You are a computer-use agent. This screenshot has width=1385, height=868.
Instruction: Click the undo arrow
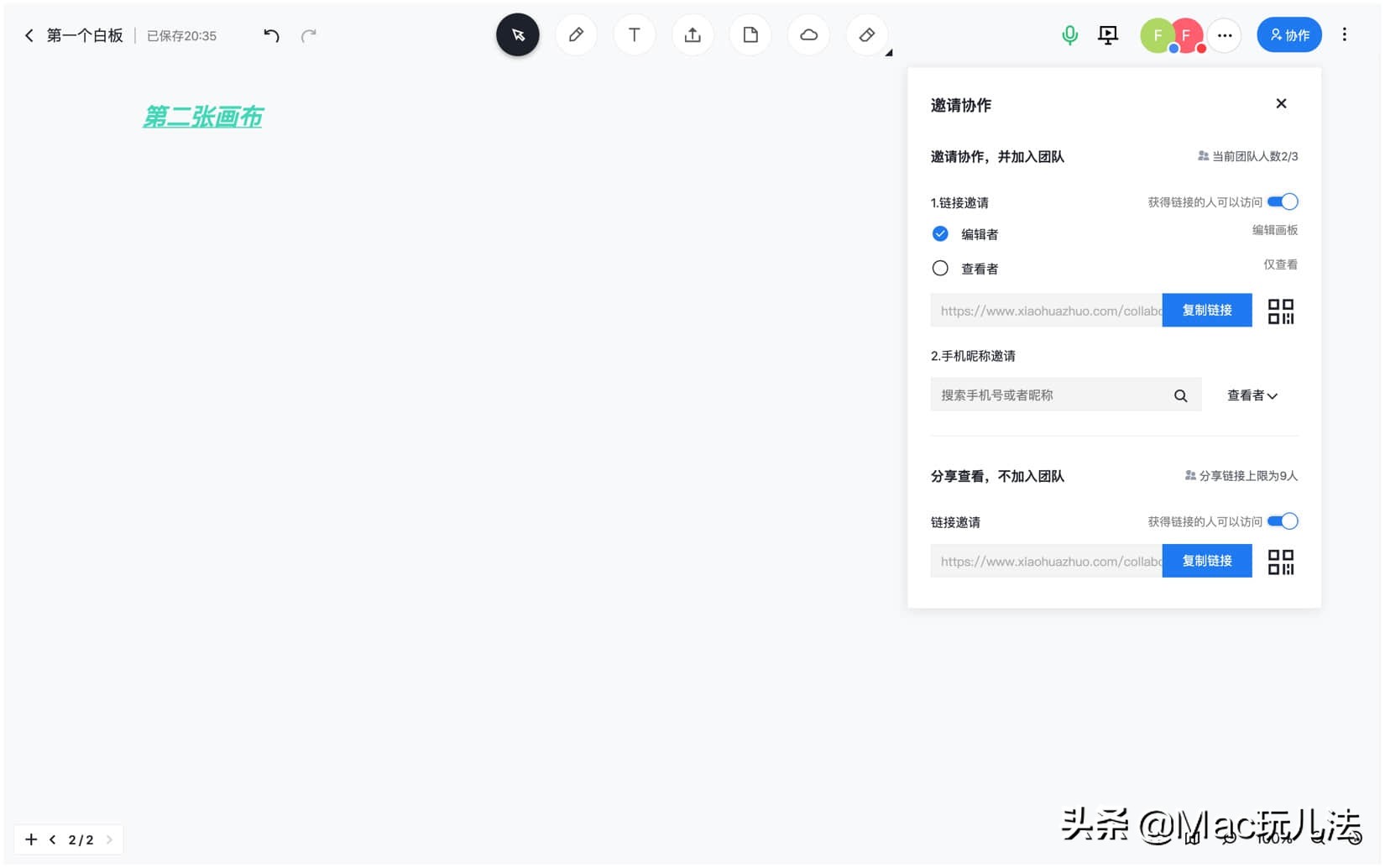click(x=271, y=35)
